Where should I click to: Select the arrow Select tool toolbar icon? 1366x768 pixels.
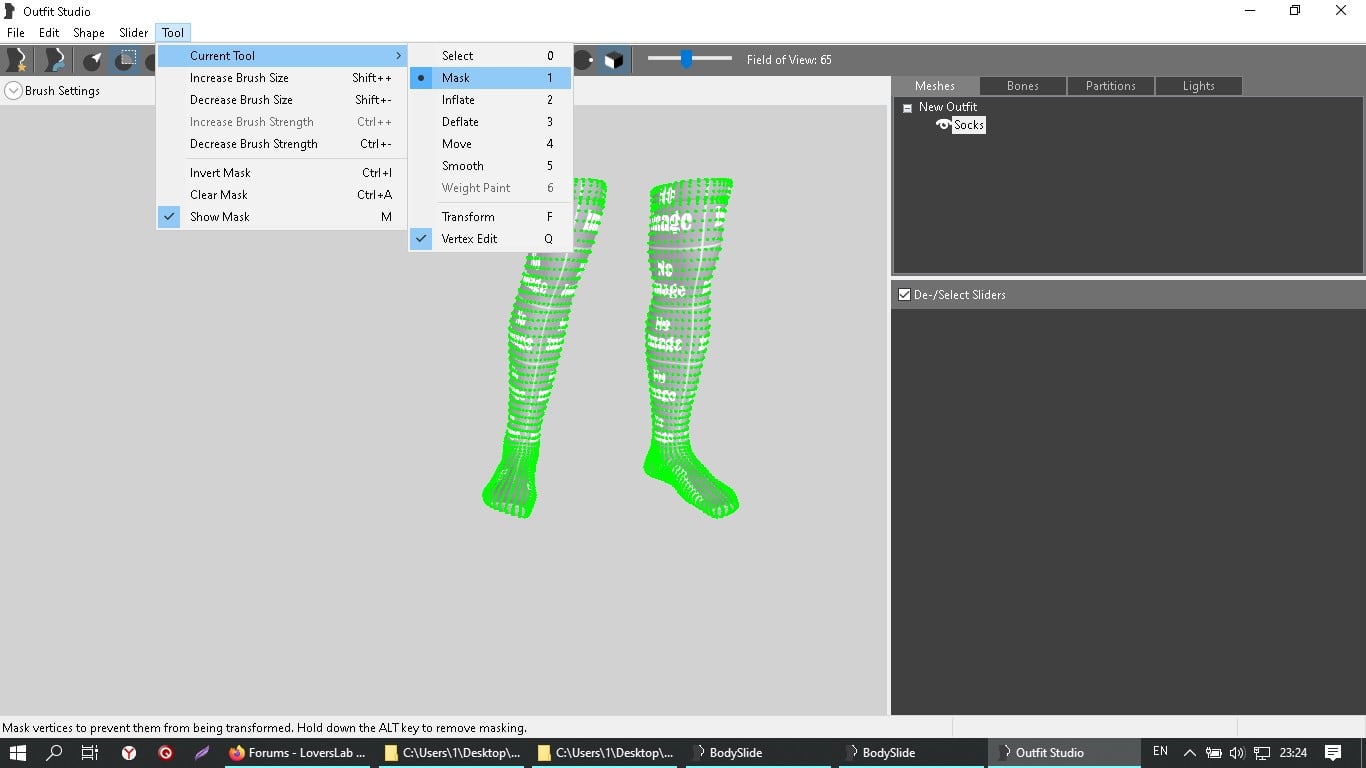(x=92, y=60)
